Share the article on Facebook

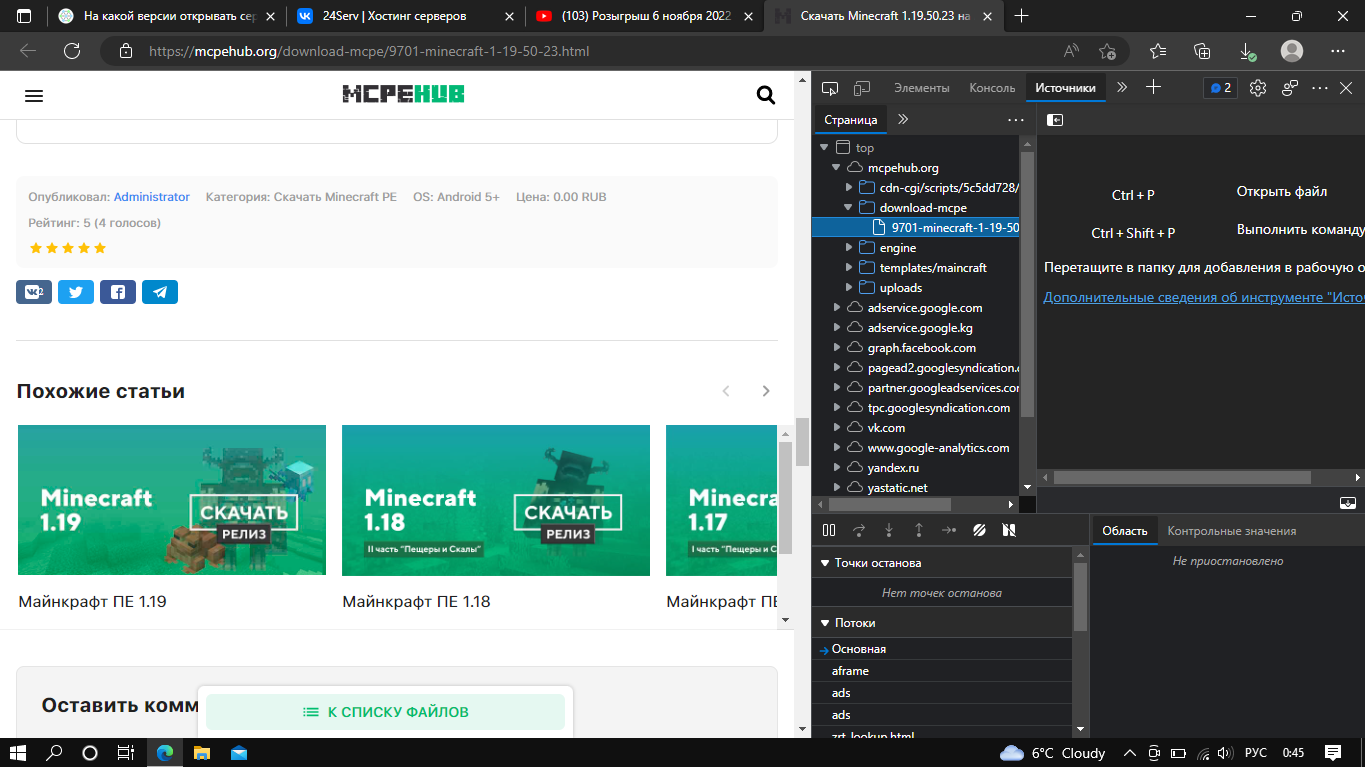click(118, 292)
